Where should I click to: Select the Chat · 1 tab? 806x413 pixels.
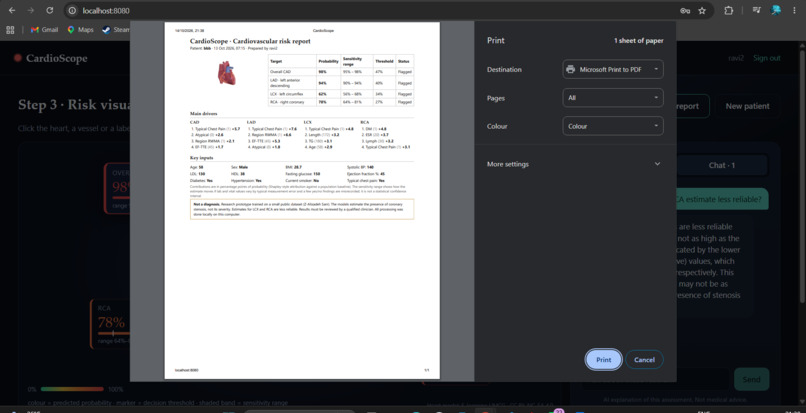[x=722, y=165]
